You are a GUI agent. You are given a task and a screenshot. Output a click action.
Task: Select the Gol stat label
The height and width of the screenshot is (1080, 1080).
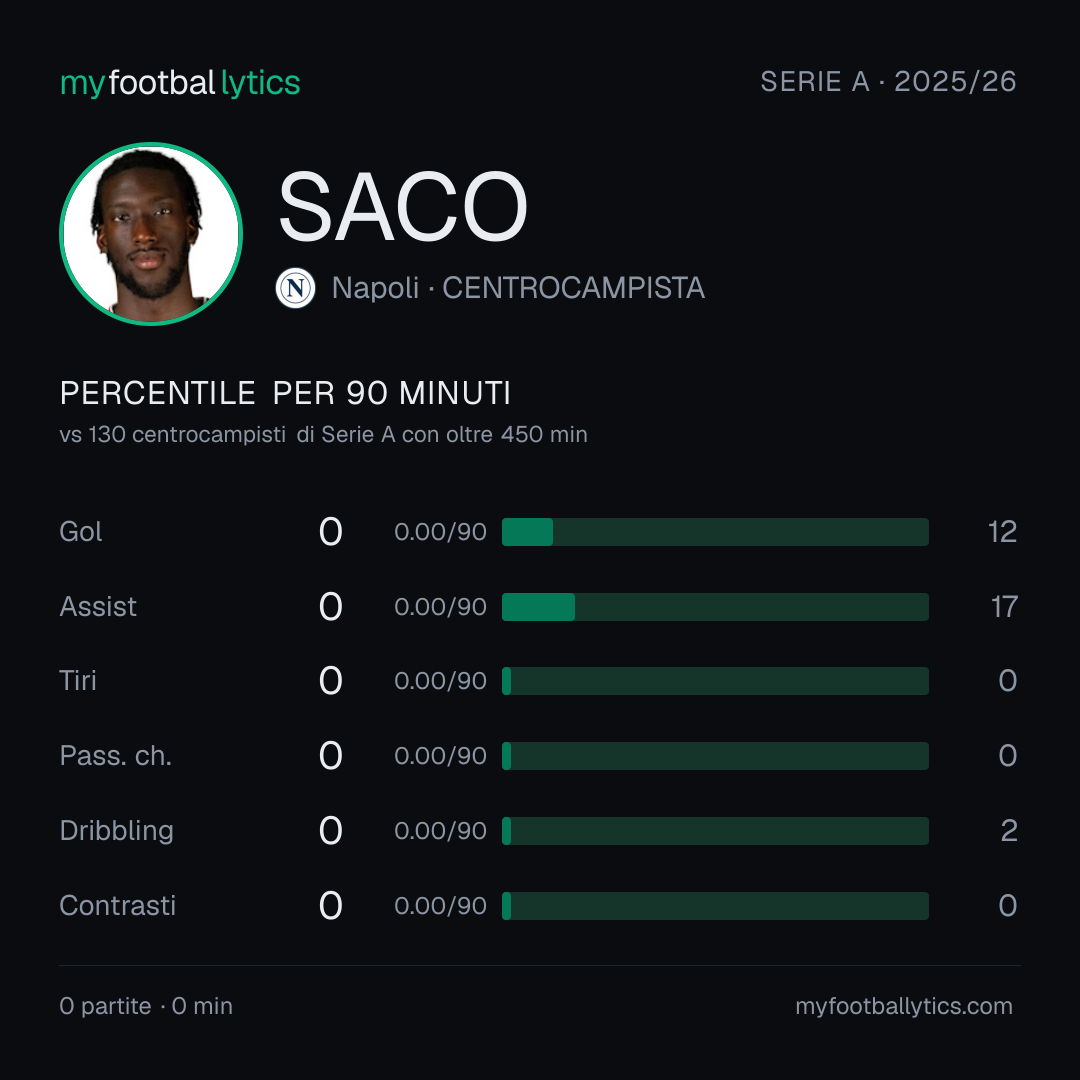click(x=81, y=532)
